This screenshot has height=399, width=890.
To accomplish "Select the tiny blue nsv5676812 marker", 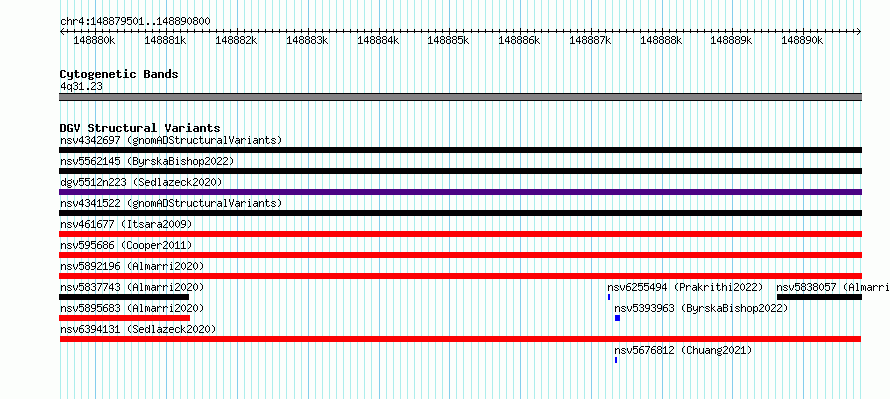I will coord(616,360).
